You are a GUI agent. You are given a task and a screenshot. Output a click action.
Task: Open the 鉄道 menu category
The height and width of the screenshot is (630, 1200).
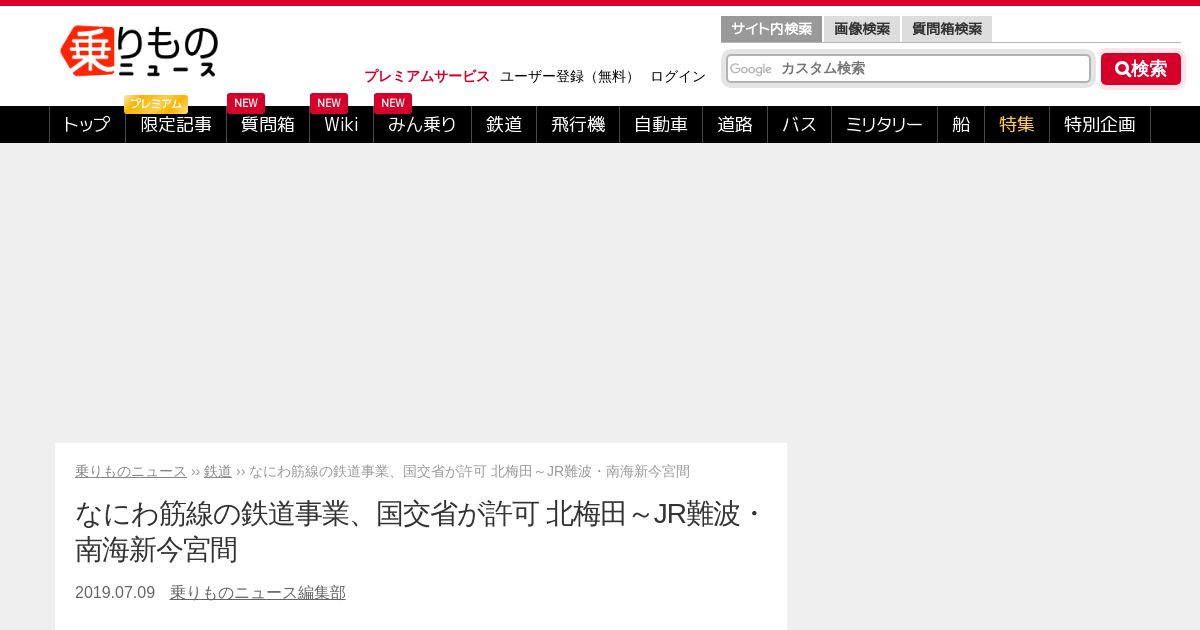point(504,124)
